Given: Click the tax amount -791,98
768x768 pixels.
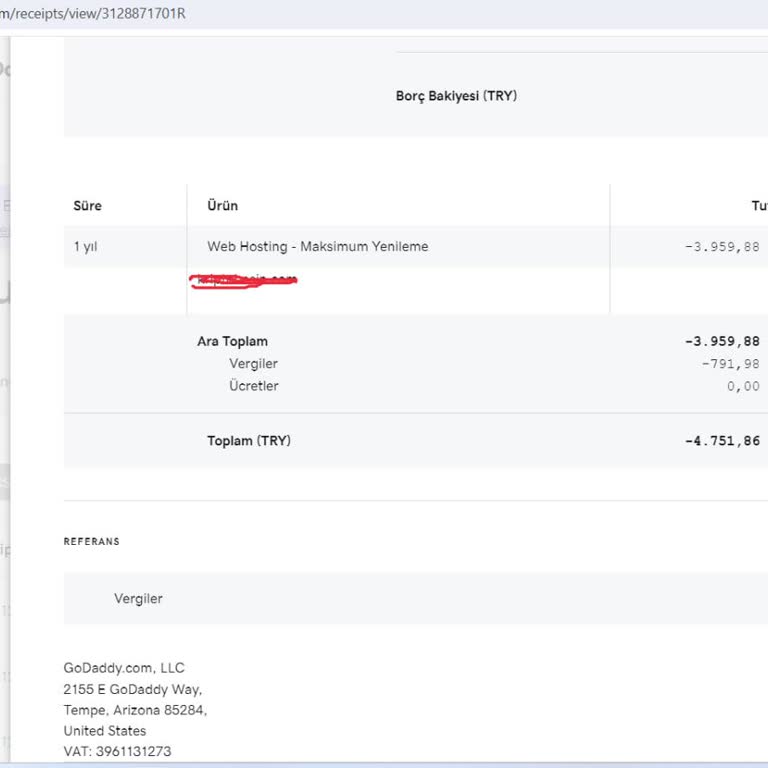Looking at the screenshot, I should pyautogui.click(x=730, y=364).
